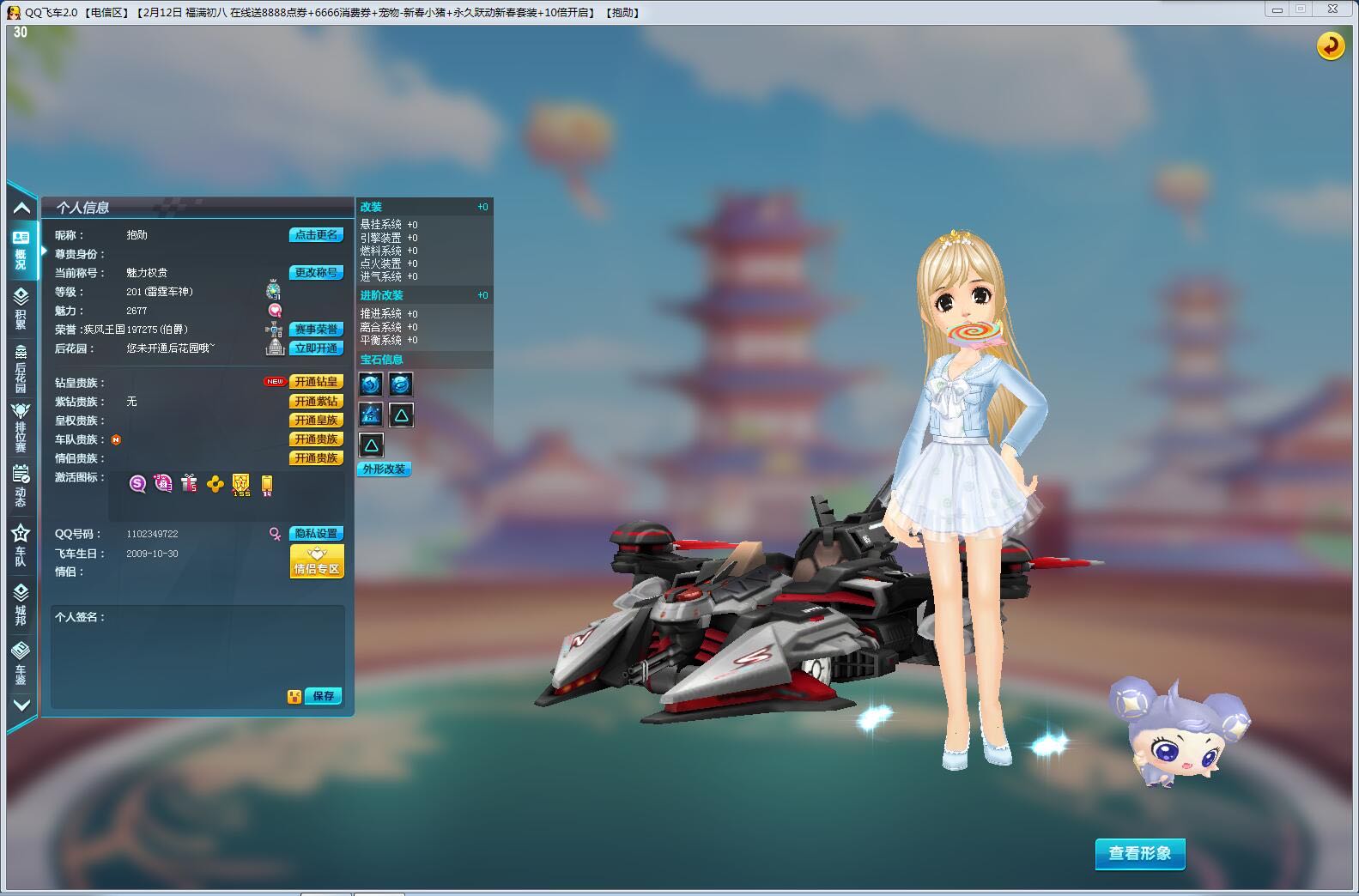Click the 查看形象 view avatar button

(1140, 854)
